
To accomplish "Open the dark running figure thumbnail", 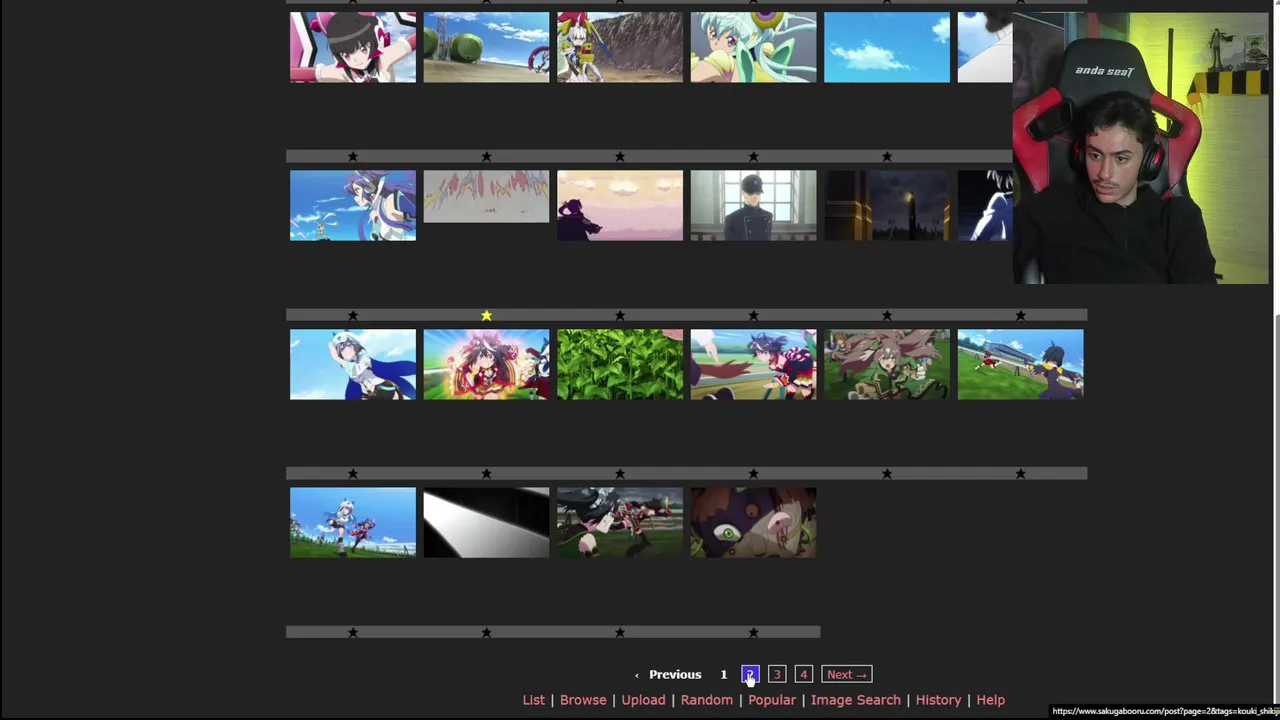I will coord(620,522).
